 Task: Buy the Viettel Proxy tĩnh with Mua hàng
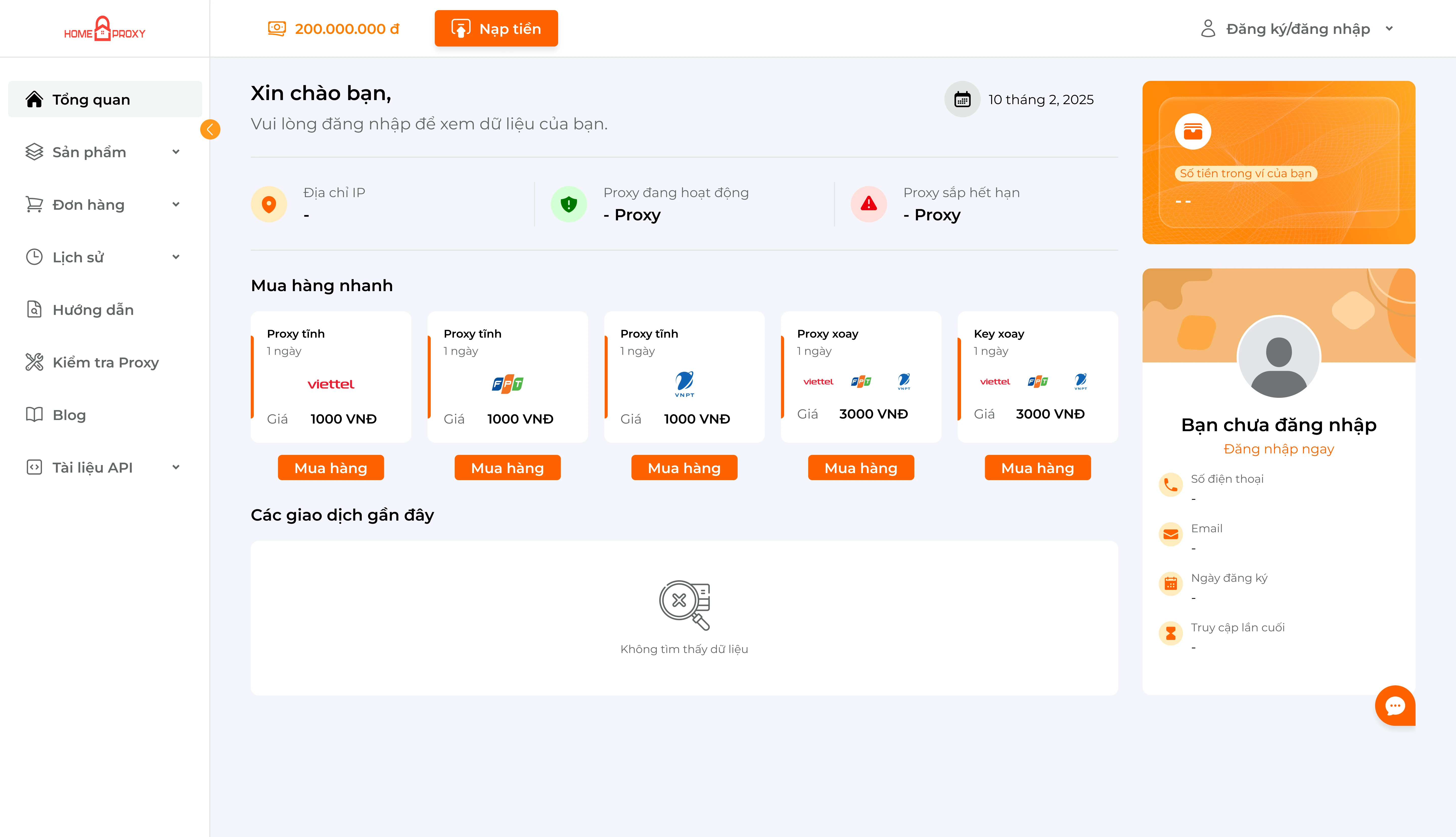click(331, 468)
